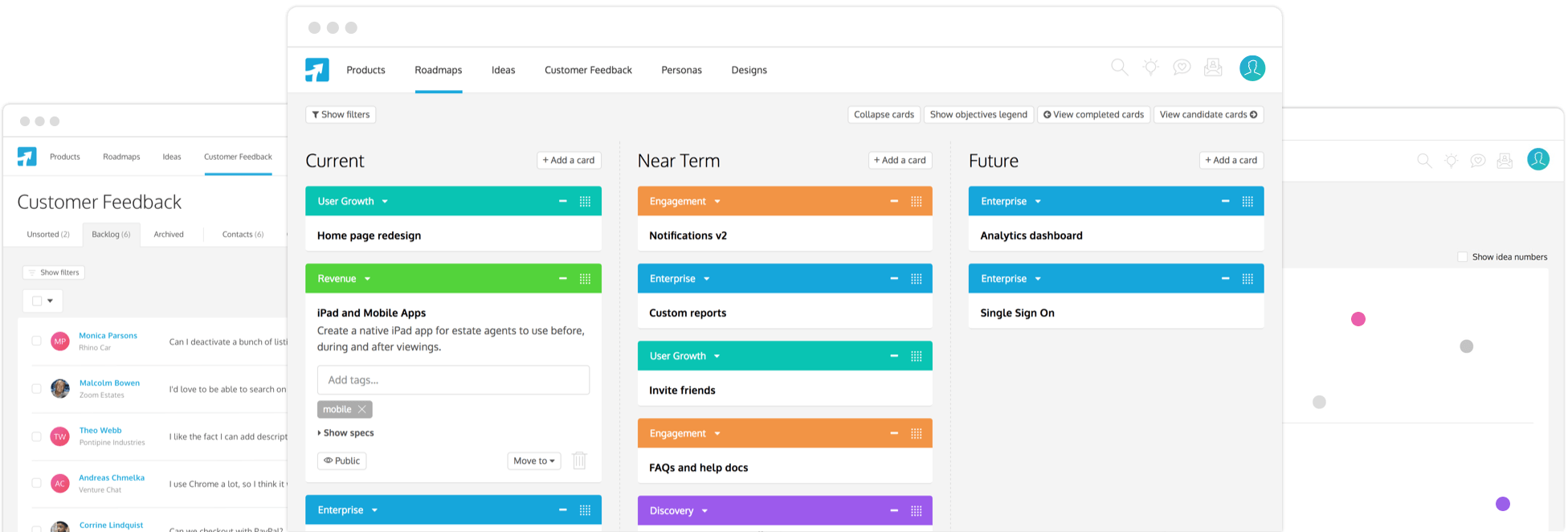Screen dimensions: 1568x532
Task: Minimize the Notifications v2 card
Action: tap(894, 202)
